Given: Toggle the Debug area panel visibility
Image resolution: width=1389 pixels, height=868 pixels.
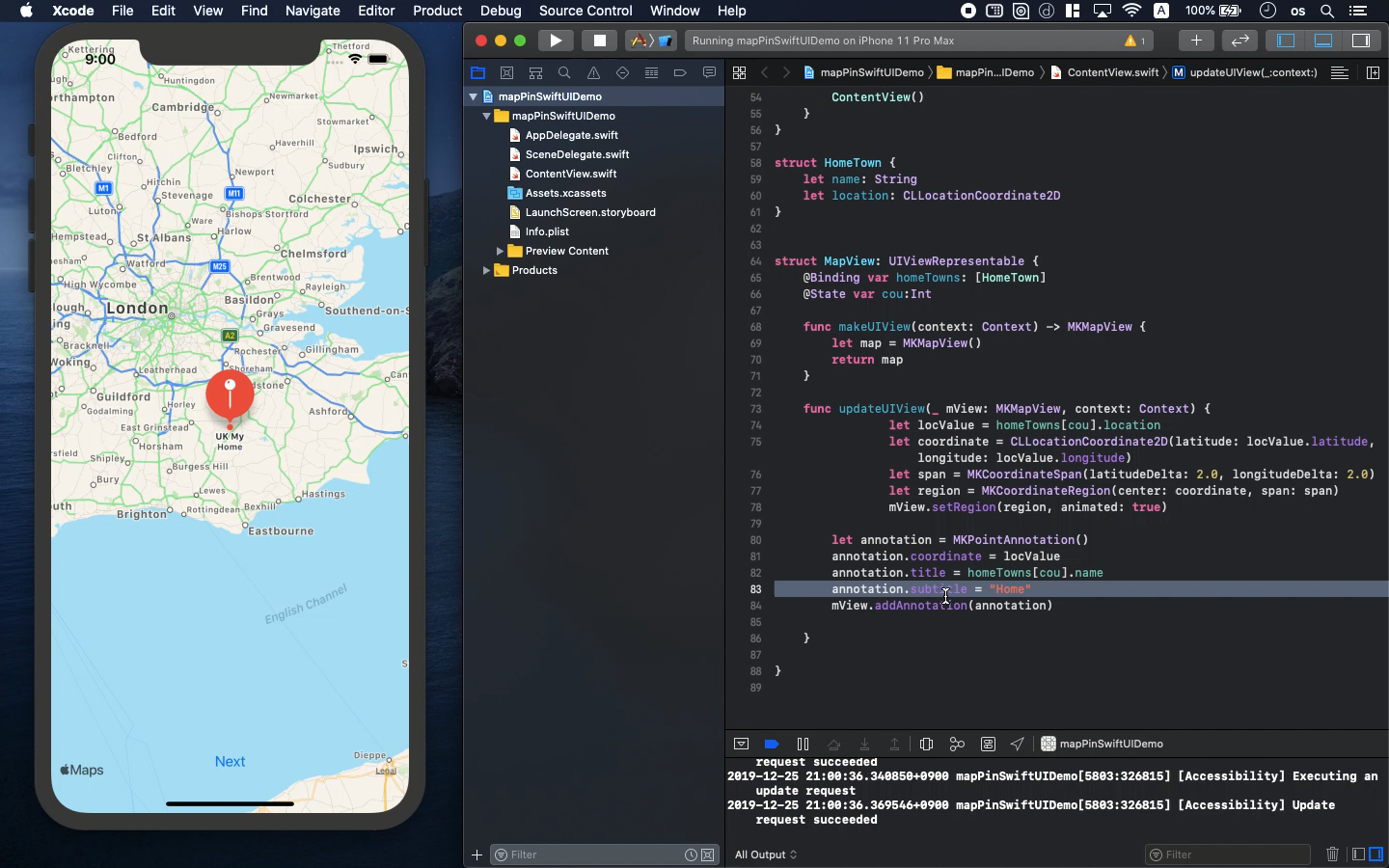Looking at the screenshot, I should 1323,41.
